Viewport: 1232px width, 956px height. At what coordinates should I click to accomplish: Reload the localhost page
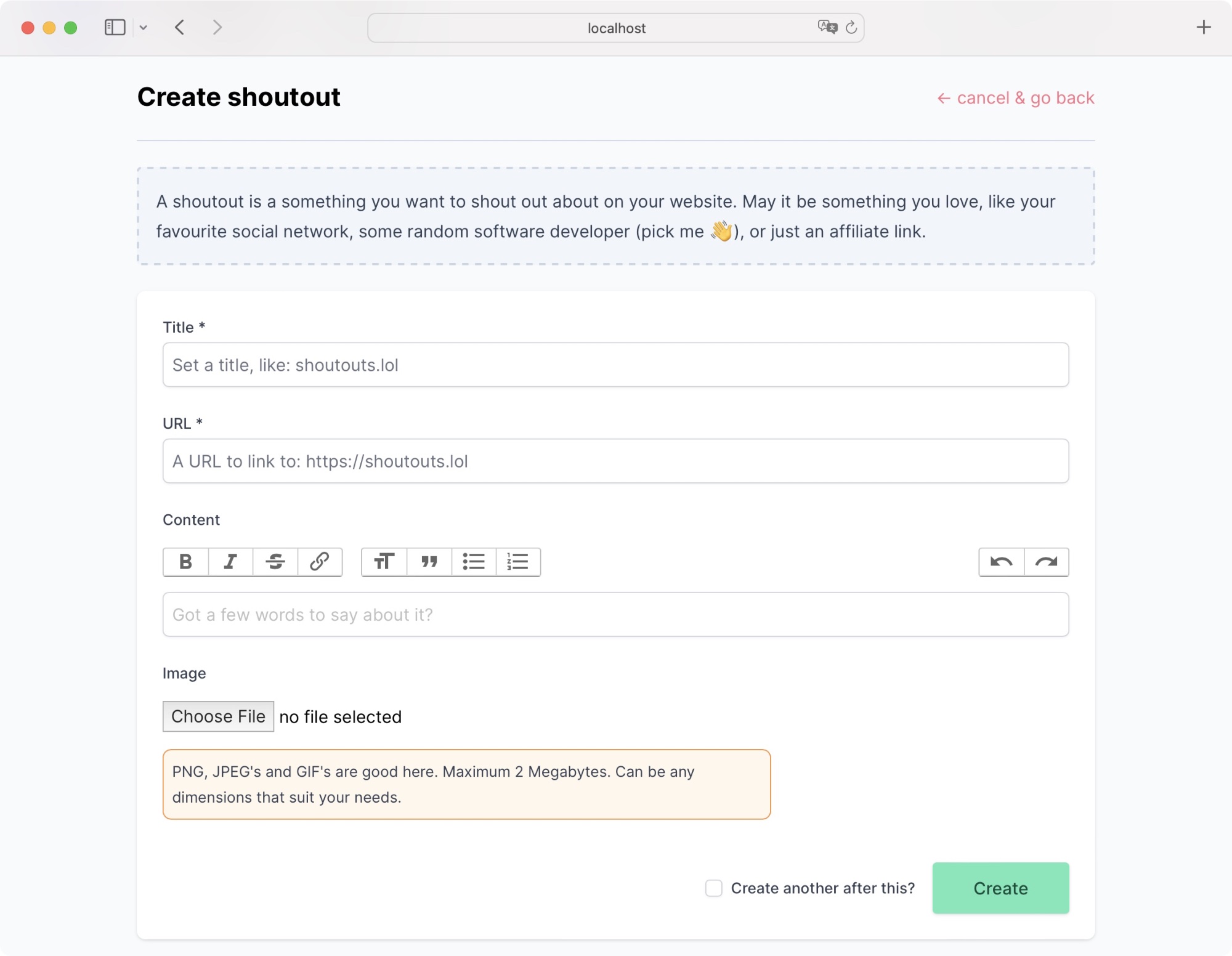(851, 28)
